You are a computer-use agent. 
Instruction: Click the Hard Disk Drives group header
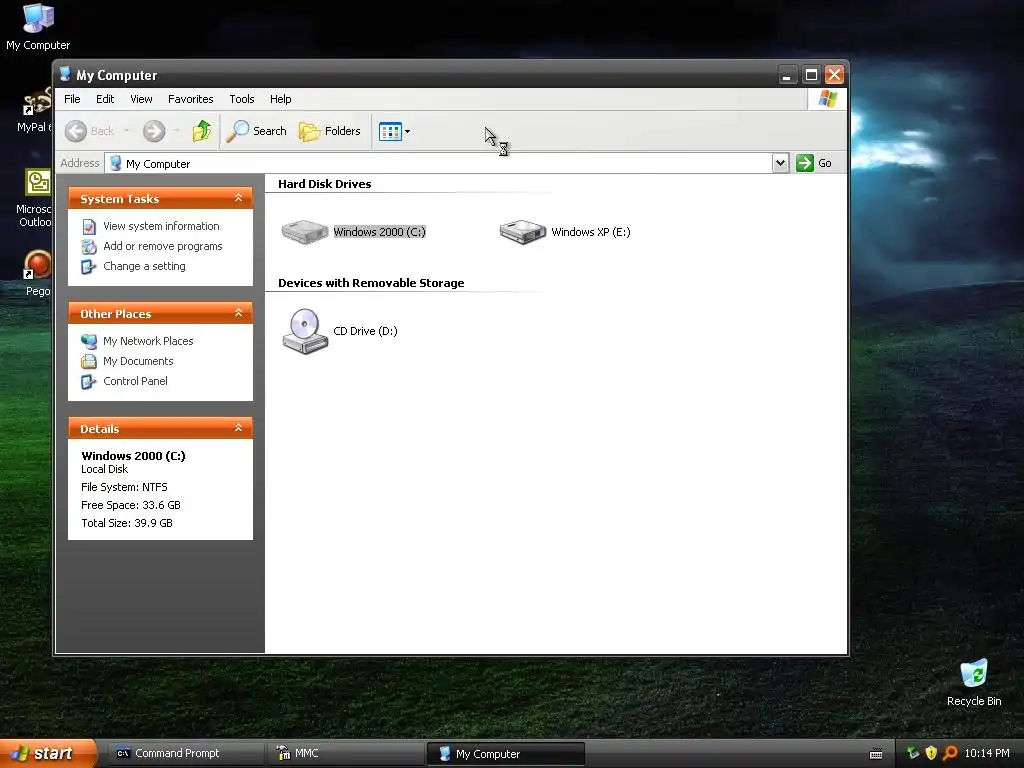coord(325,184)
